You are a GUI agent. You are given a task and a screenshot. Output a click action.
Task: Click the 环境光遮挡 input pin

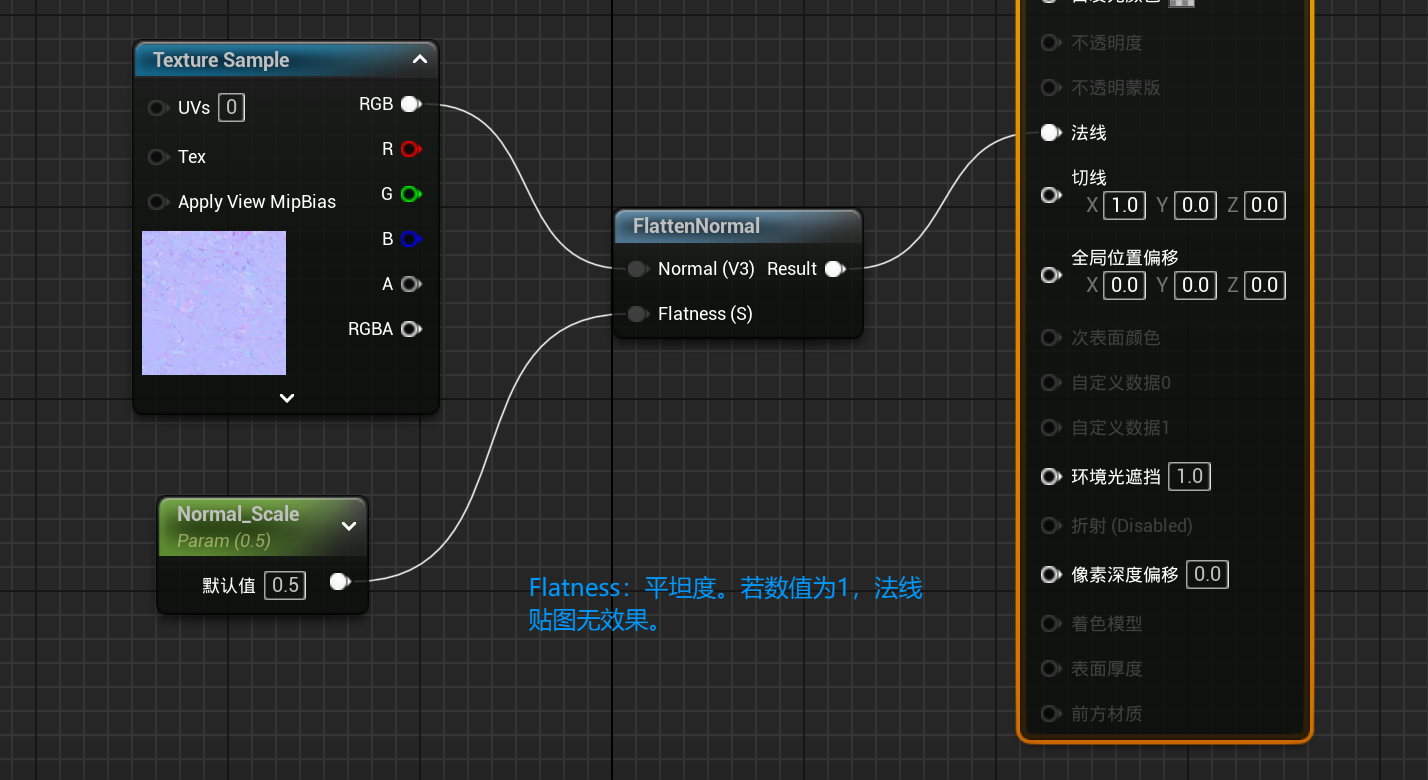point(1050,476)
